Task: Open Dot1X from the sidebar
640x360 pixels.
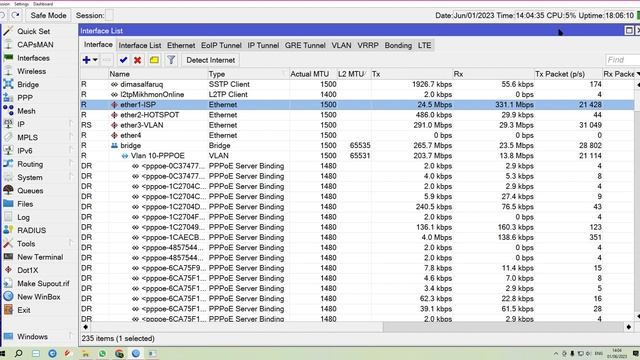Action: (27, 270)
